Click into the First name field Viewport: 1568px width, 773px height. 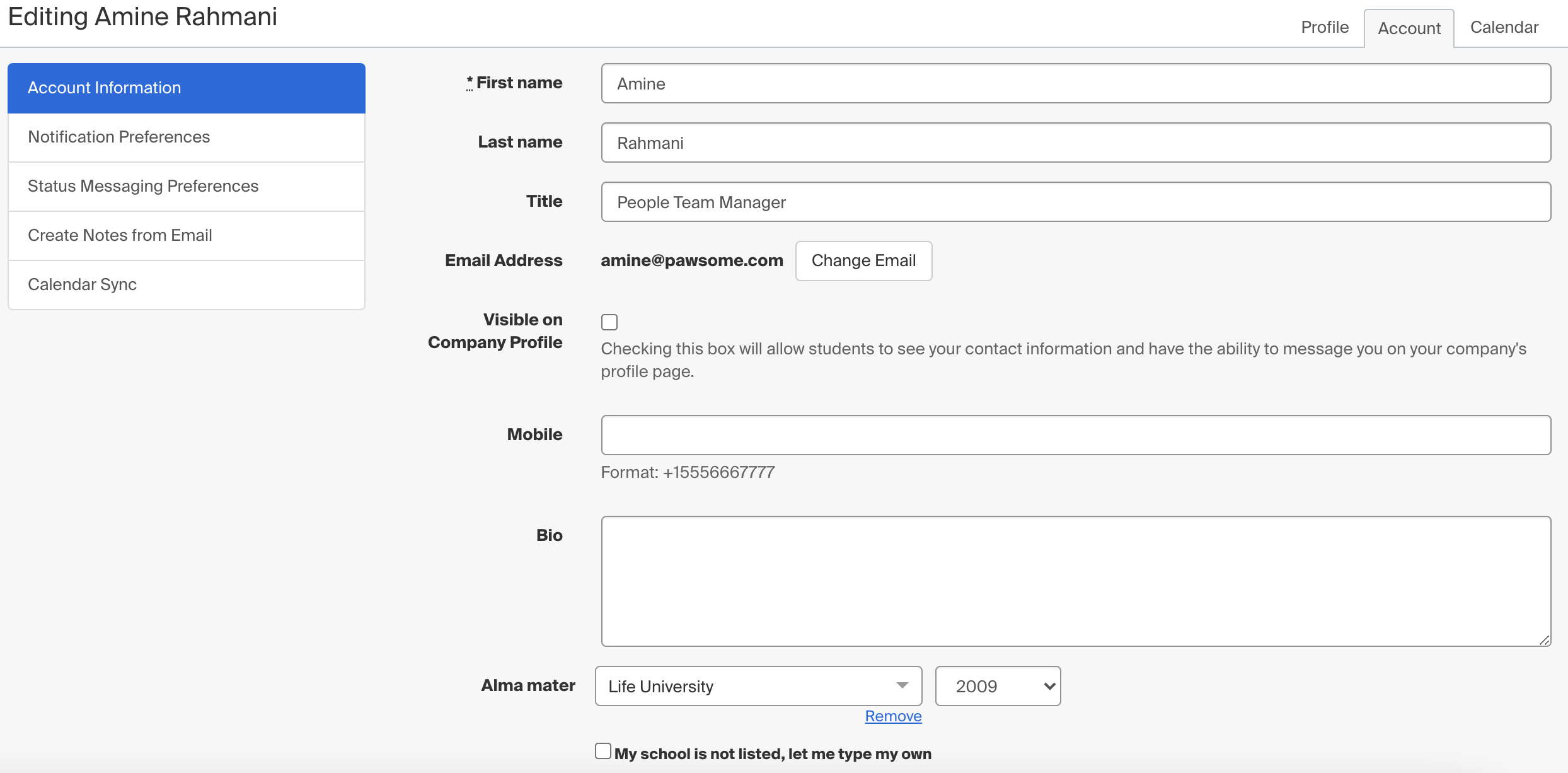[x=1071, y=83]
